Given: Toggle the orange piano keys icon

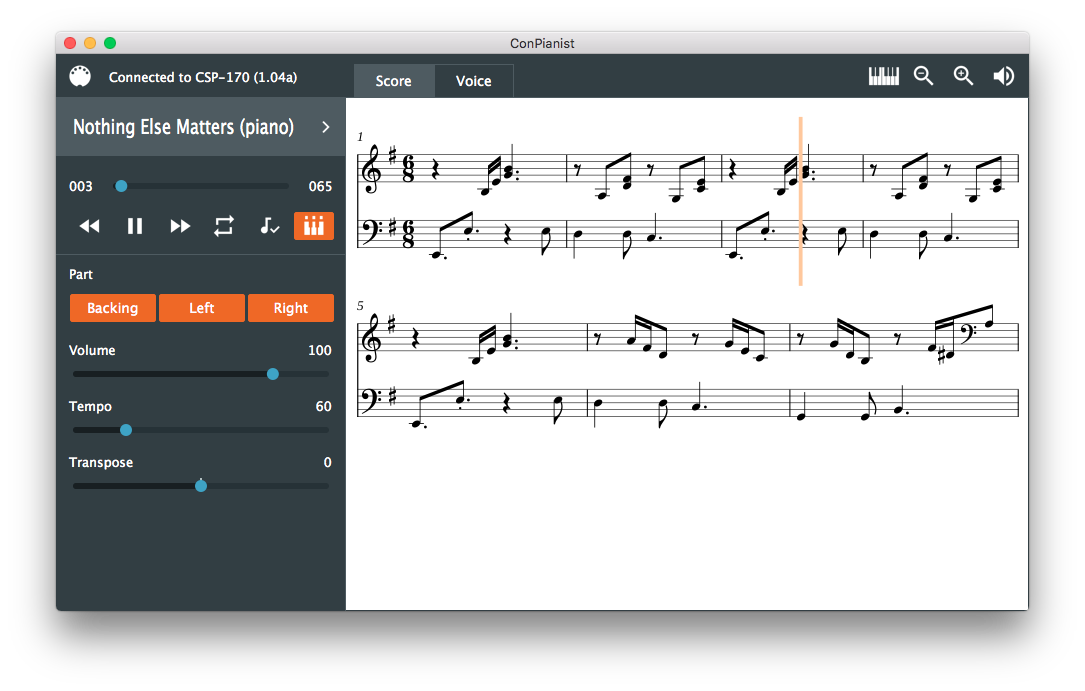Looking at the screenshot, I should tap(313, 226).
